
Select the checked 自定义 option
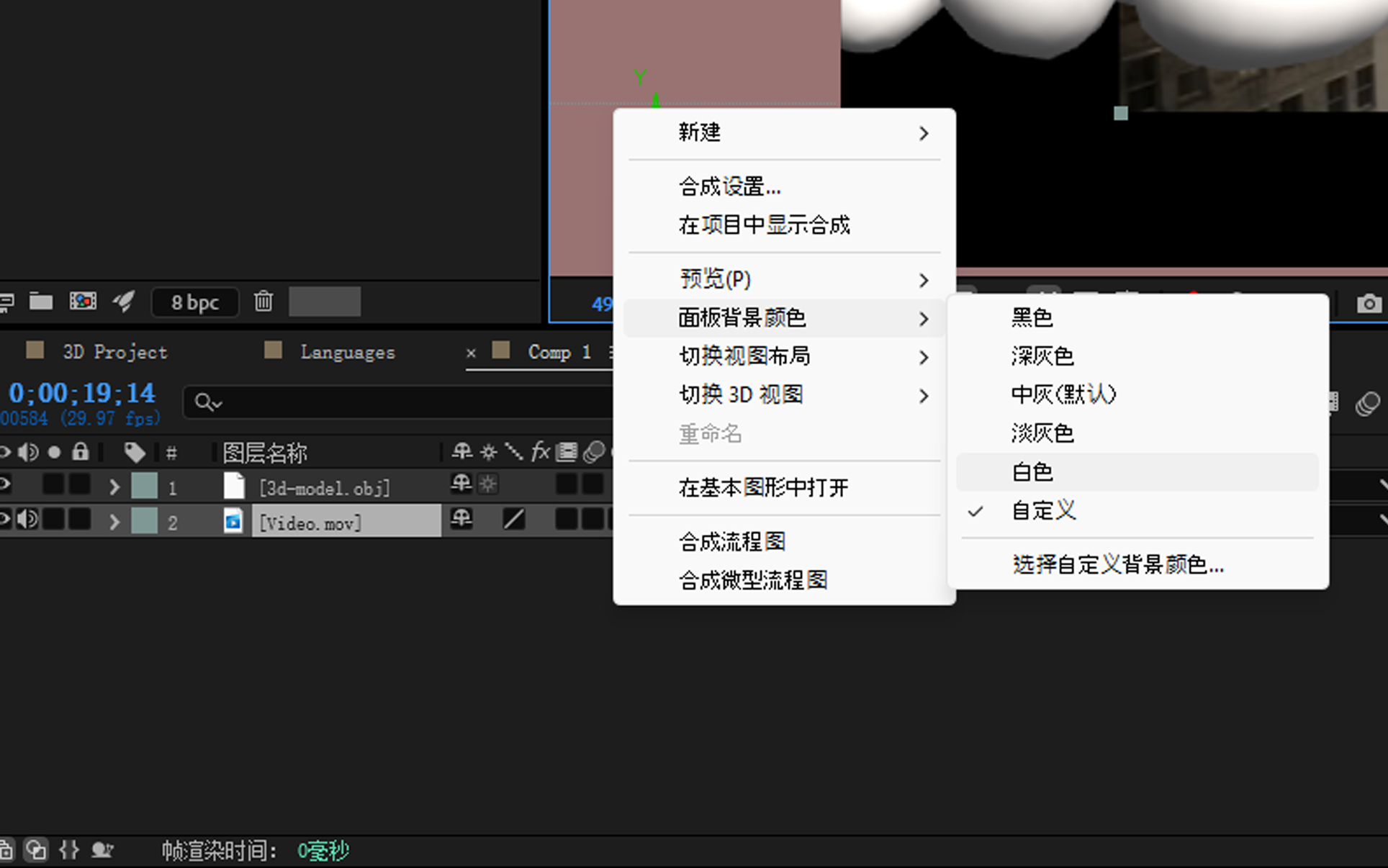1137,511
